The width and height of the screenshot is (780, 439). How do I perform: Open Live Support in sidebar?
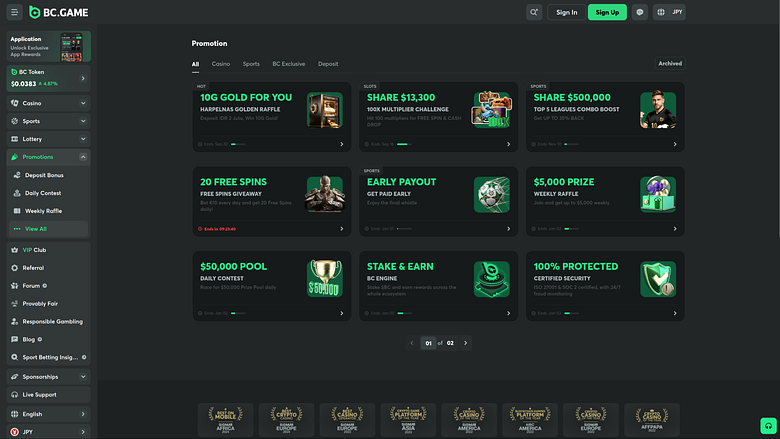coord(48,394)
